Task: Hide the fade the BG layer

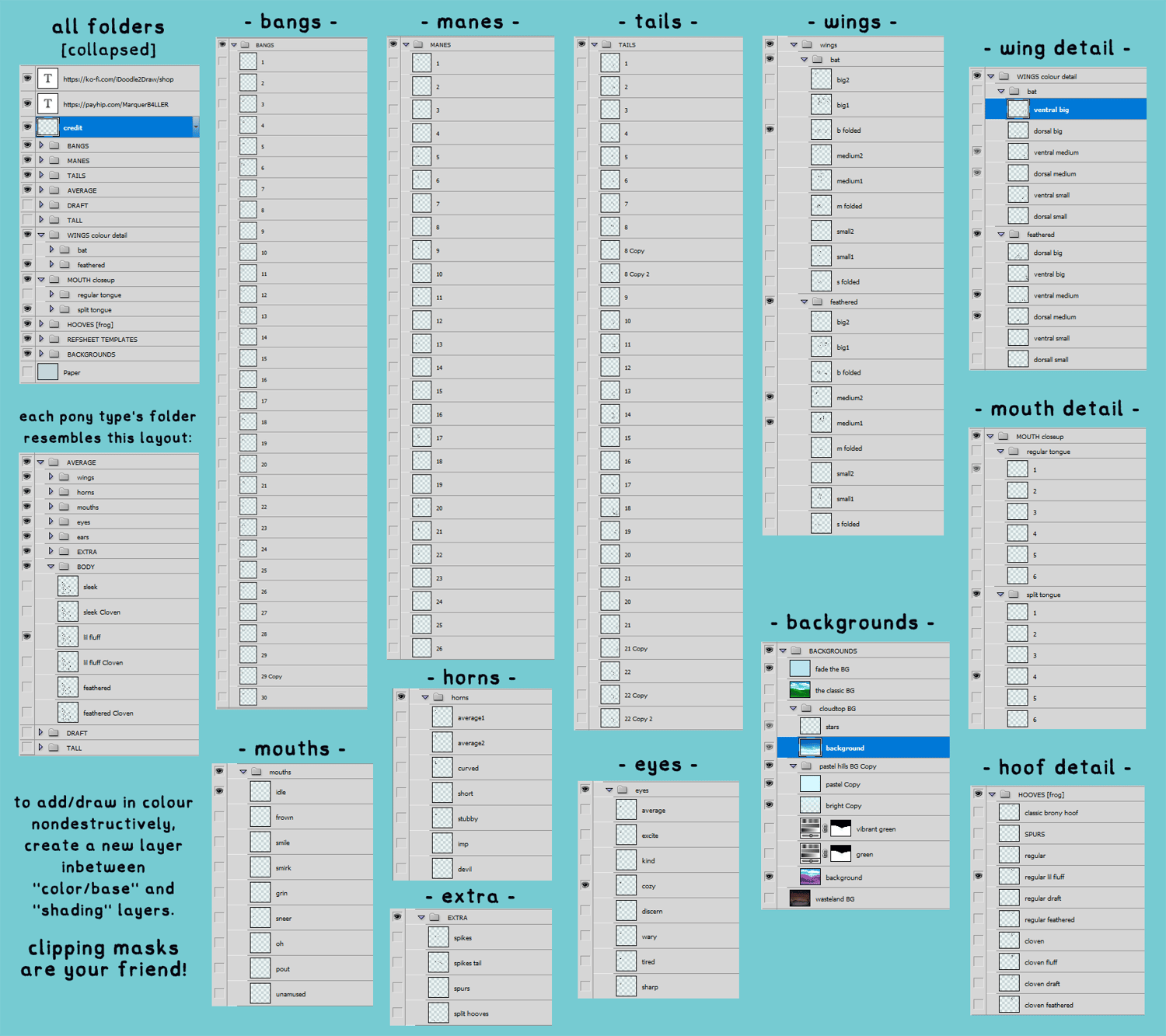Action: tap(770, 668)
